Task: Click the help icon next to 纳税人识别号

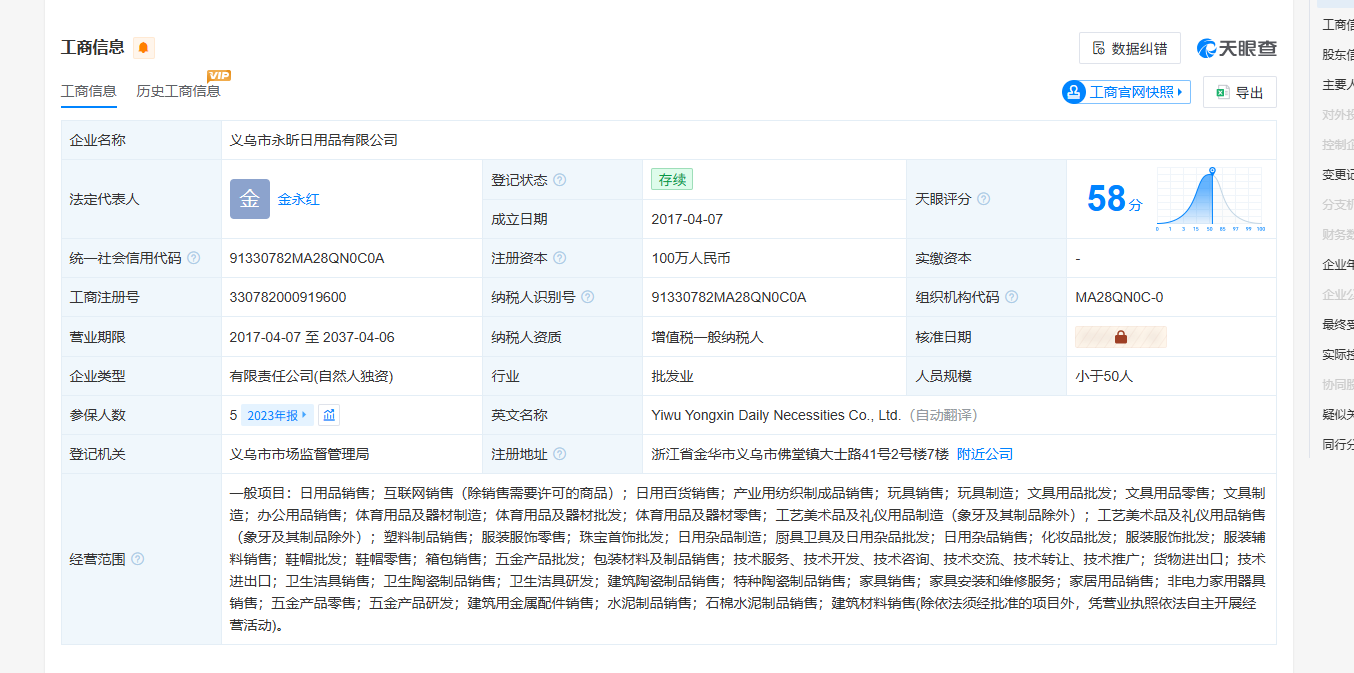Action: (x=588, y=297)
